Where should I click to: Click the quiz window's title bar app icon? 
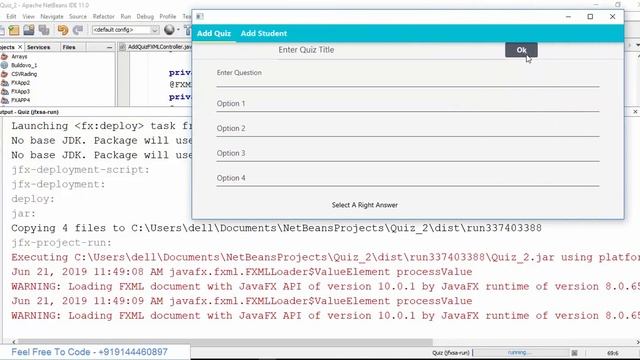click(x=200, y=16)
